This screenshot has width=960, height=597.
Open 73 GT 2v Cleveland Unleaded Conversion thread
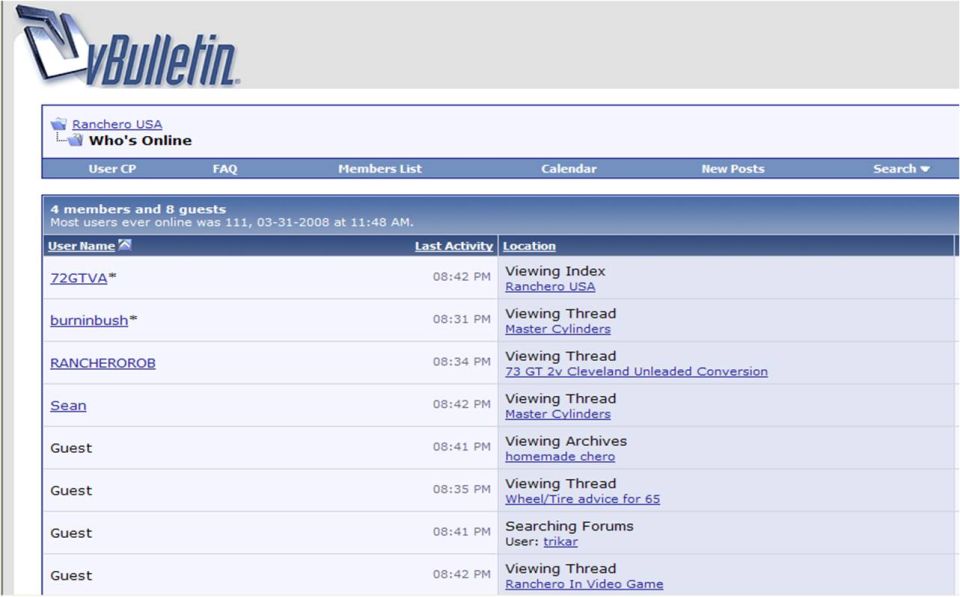pos(636,372)
